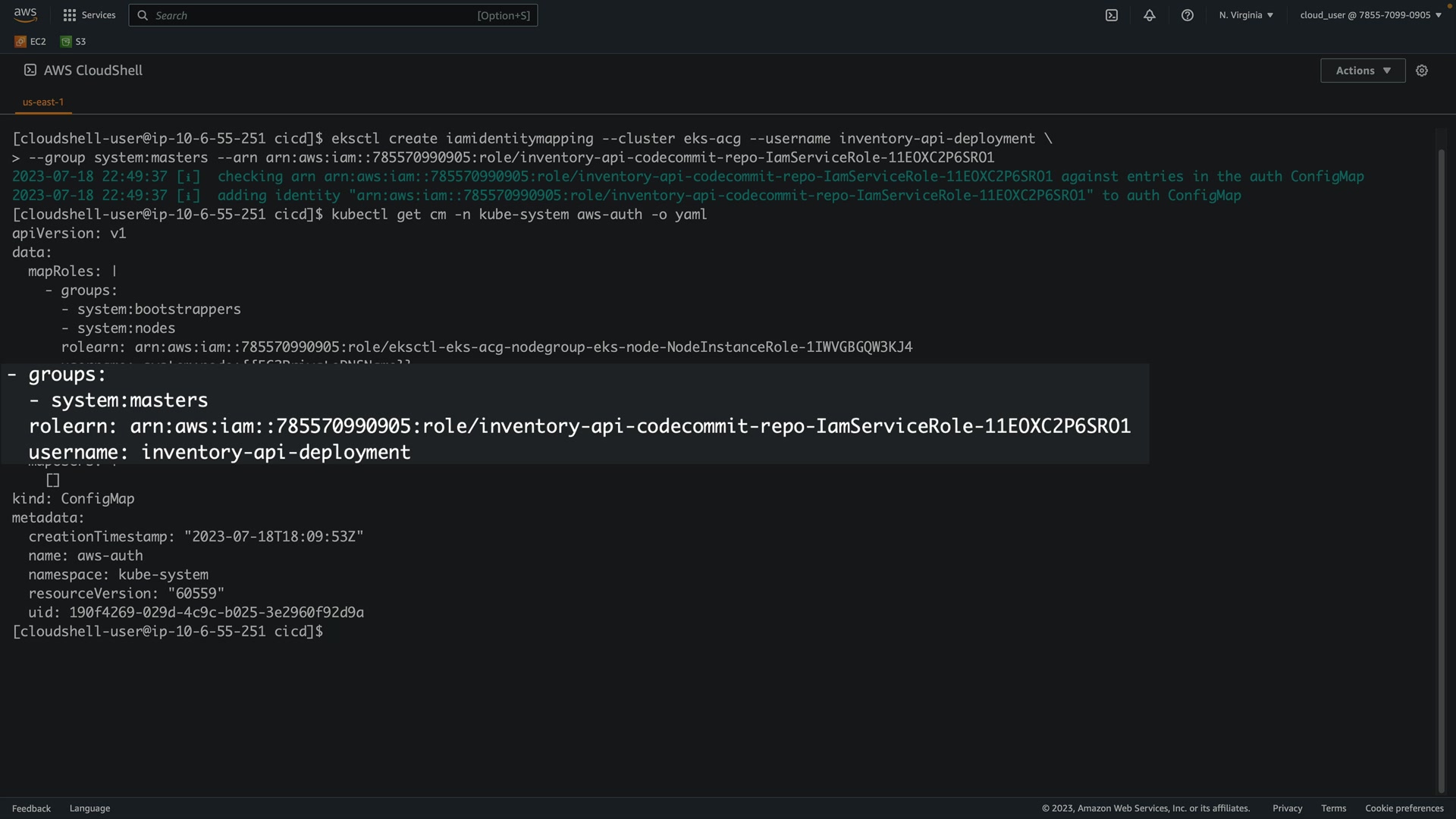Click the AWS CloudShell header icon
This screenshot has height=819, width=1456.
(x=30, y=70)
